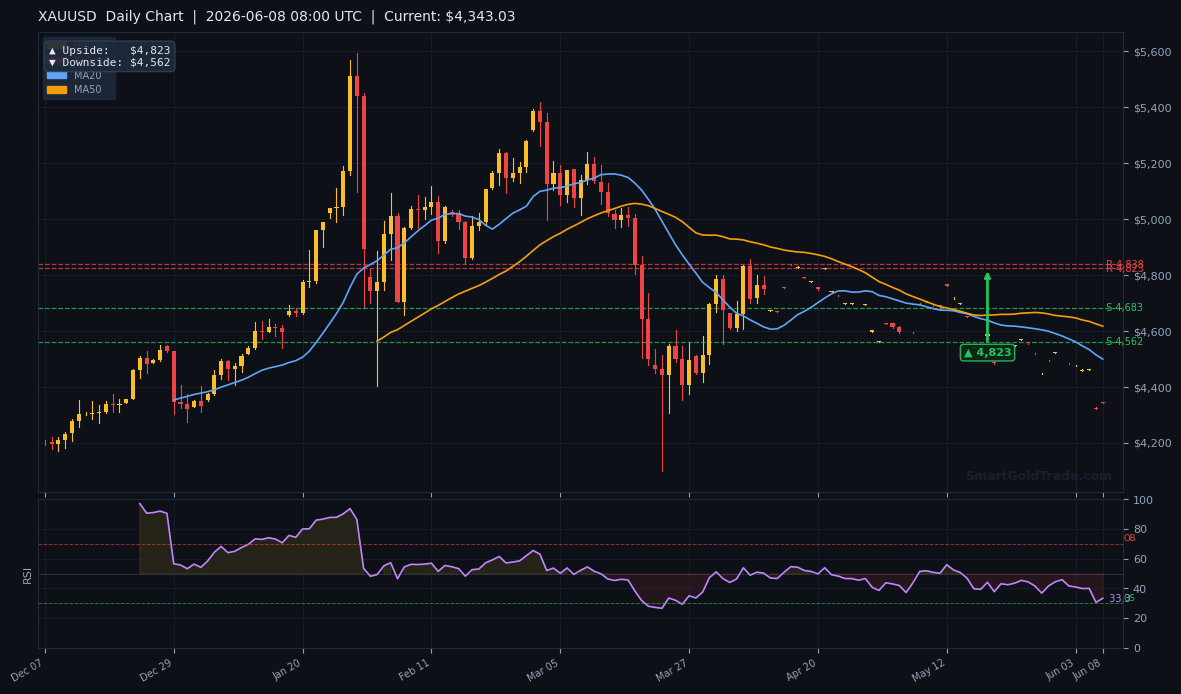The width and height of the screenshot is (1181, 694).
Task: Select the MA20 legend label
Action: [87, 75]
